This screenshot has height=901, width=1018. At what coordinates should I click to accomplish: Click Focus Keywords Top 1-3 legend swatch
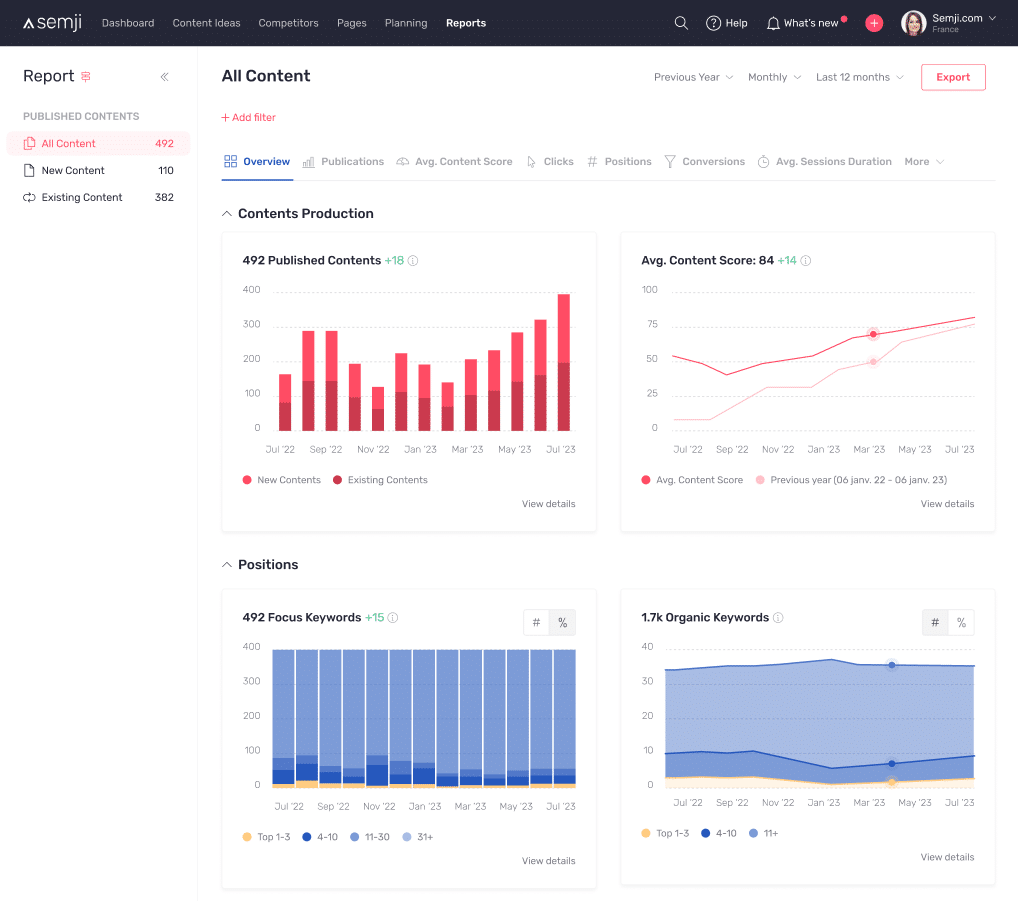point(247,837)
